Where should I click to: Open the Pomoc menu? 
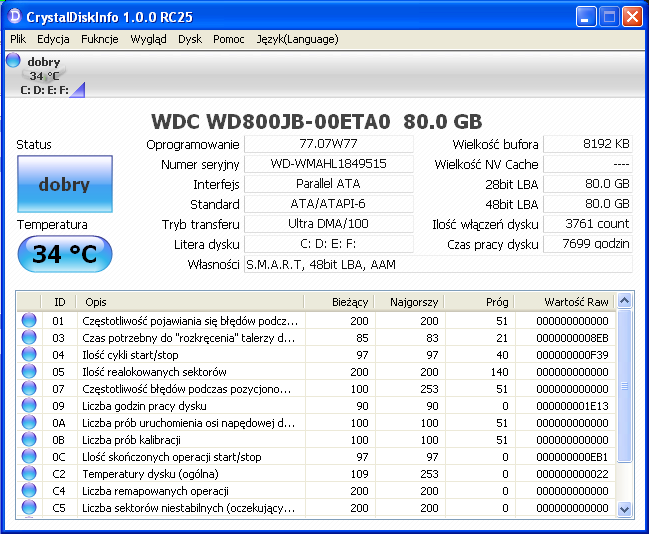228,39
